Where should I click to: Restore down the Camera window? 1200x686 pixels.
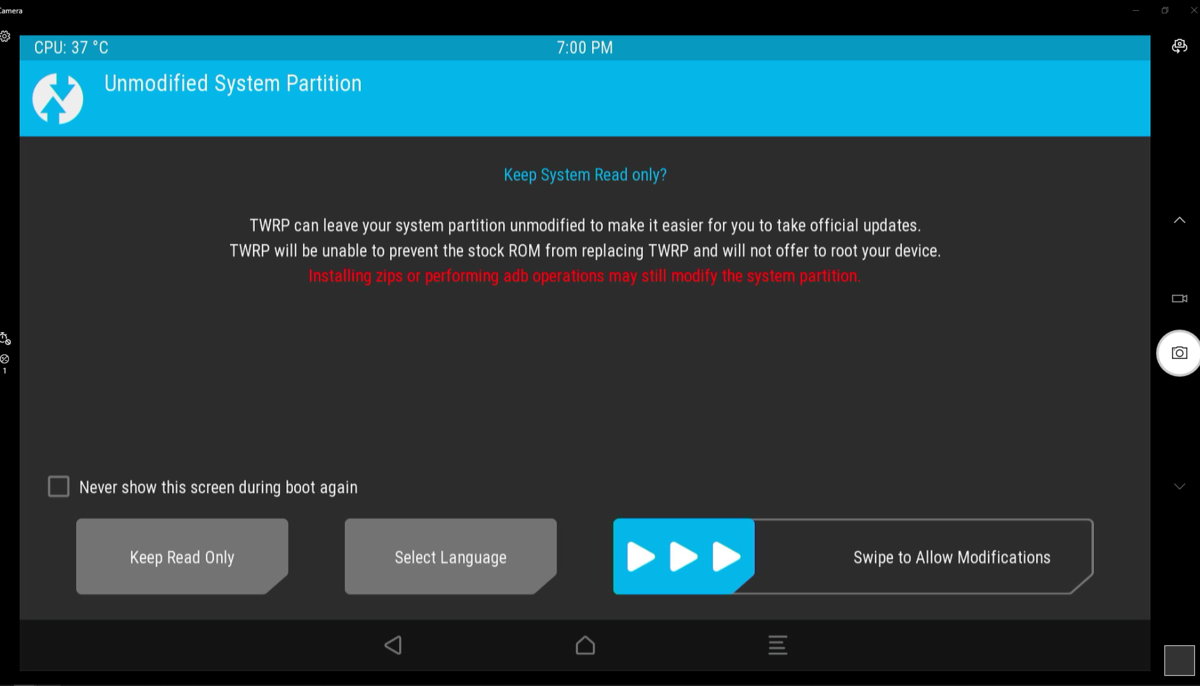coord(1164,10)
